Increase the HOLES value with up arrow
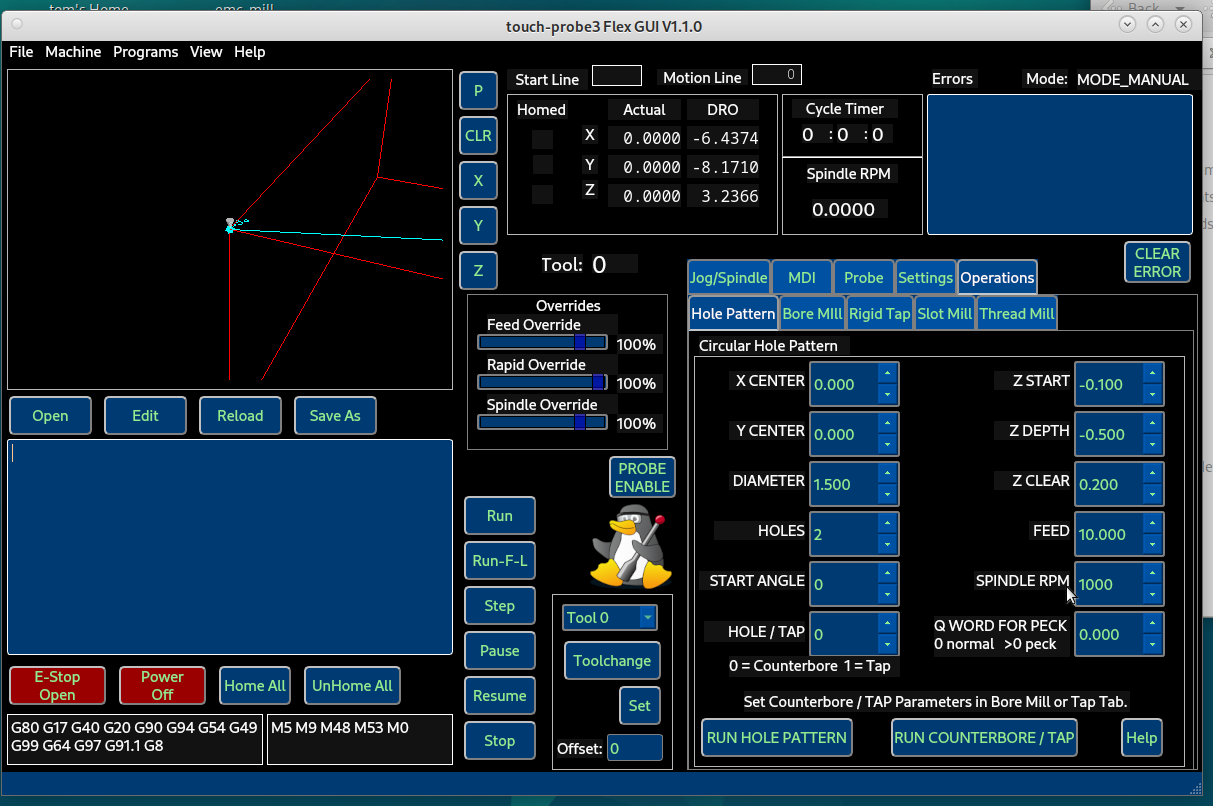This screenshot has height=806, width=1213. pos(887,523)
